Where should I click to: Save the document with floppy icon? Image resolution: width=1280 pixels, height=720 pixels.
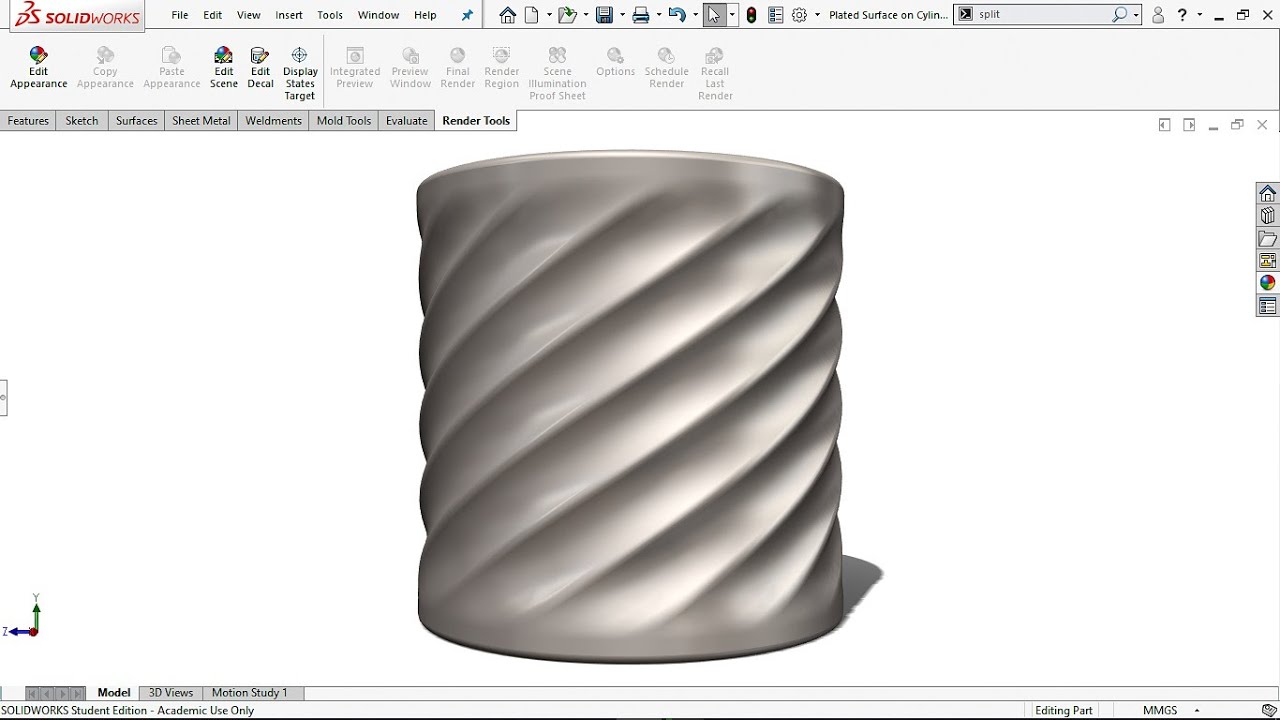tap(604, 15)
